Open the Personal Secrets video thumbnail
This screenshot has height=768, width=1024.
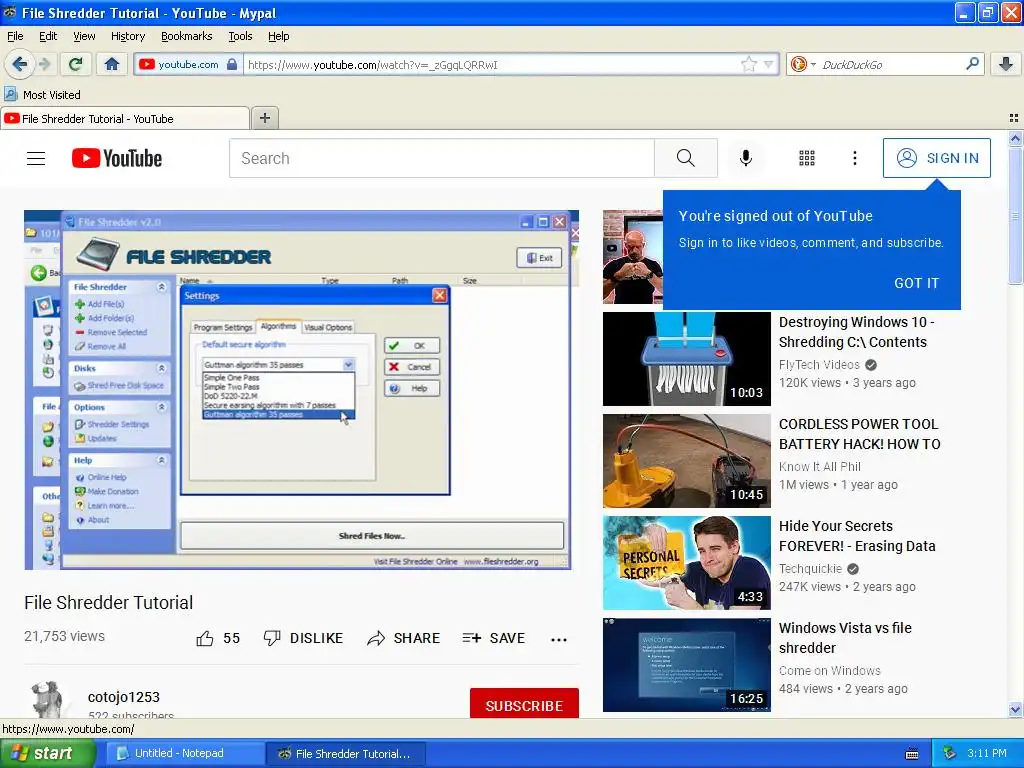(686, 562)
